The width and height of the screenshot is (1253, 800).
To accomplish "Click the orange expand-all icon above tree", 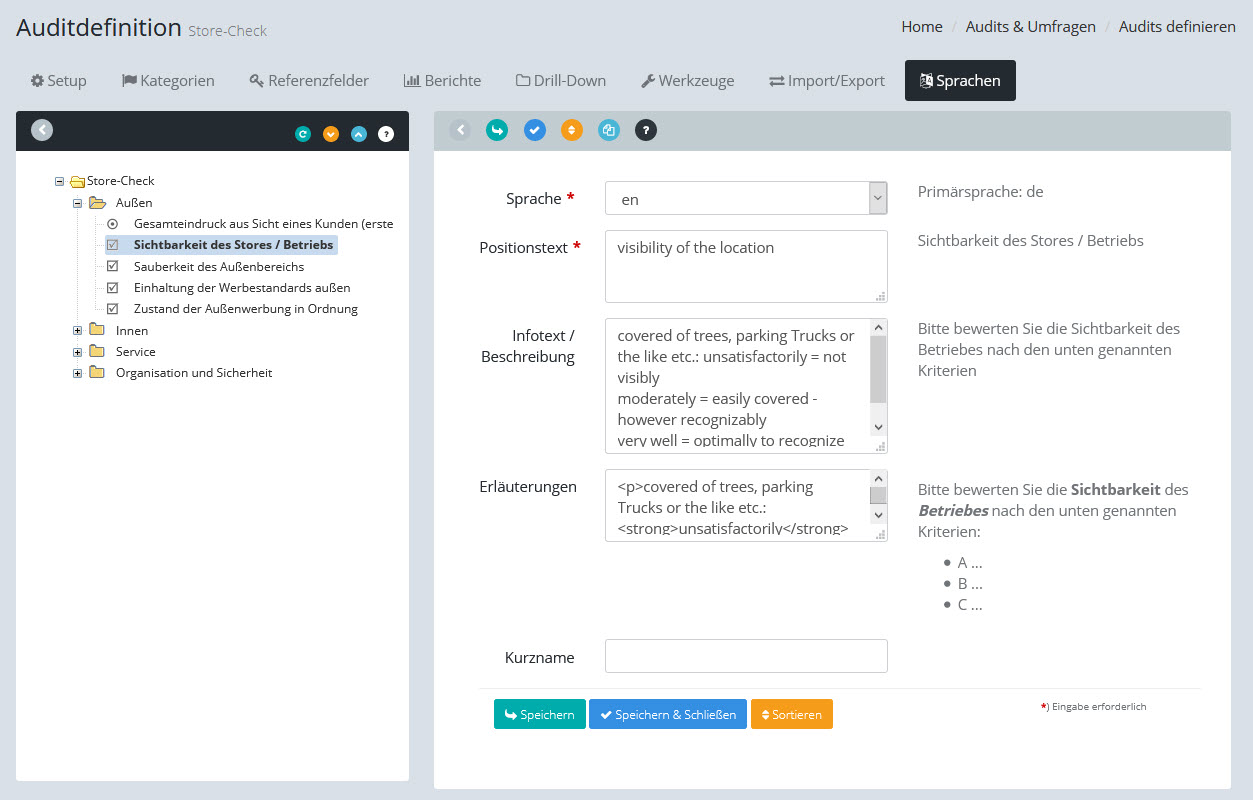I will coord(331,134).
